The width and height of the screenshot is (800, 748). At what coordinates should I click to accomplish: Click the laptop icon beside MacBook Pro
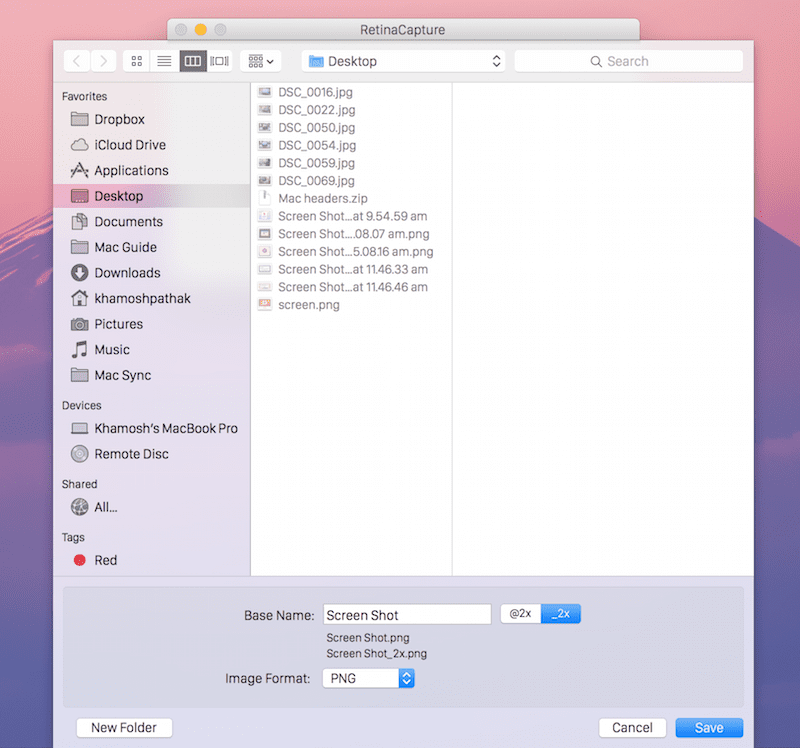coord(79,429)
